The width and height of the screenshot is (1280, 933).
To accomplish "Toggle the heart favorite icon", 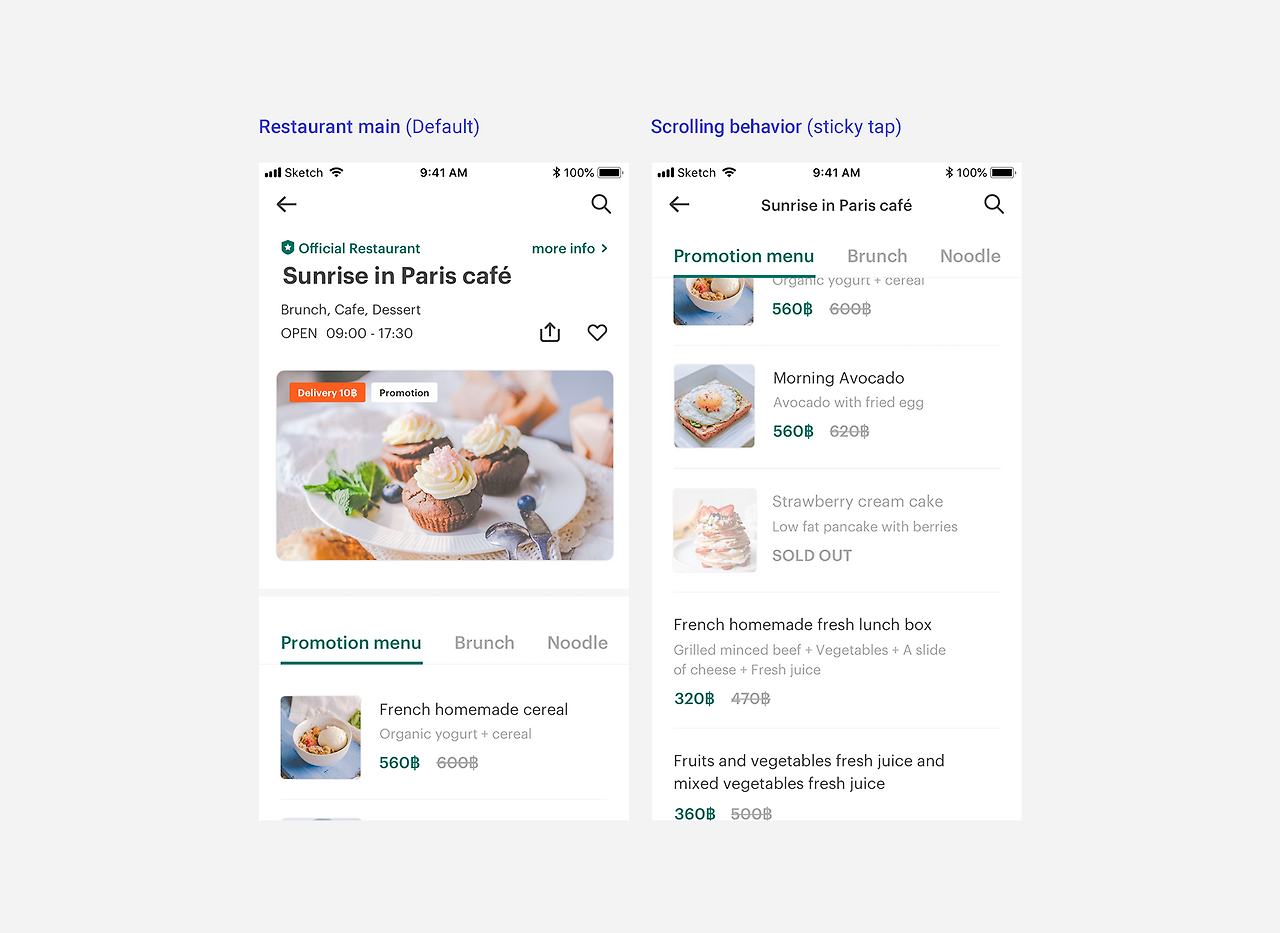I will tap(597, 333).
